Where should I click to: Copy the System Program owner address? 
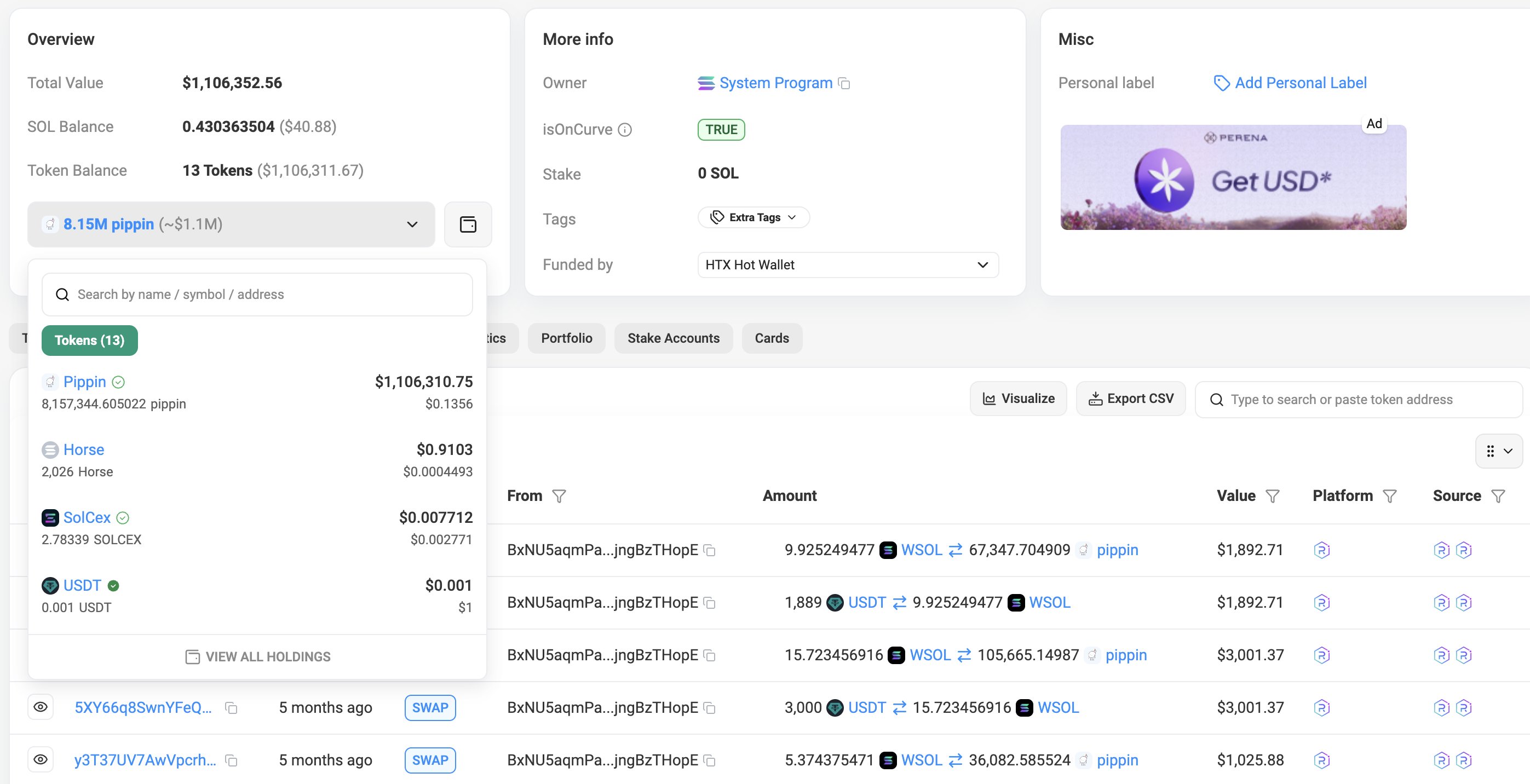844,83
